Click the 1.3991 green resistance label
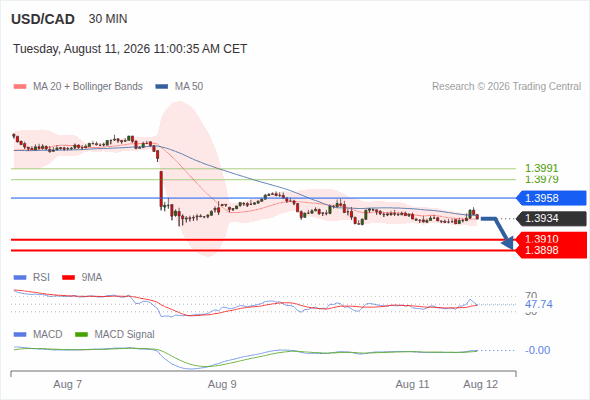590x400 pixels. [x=541, y=168]
